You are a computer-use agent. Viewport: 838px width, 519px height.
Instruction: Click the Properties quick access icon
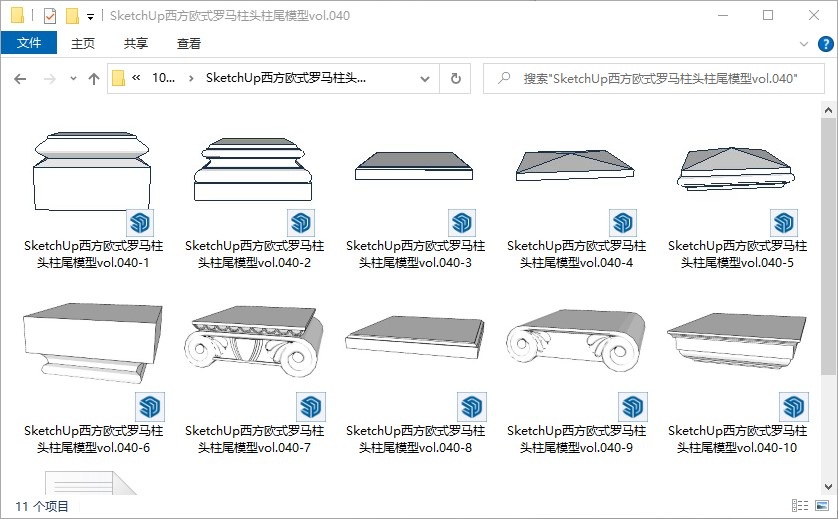click(50, 16)
